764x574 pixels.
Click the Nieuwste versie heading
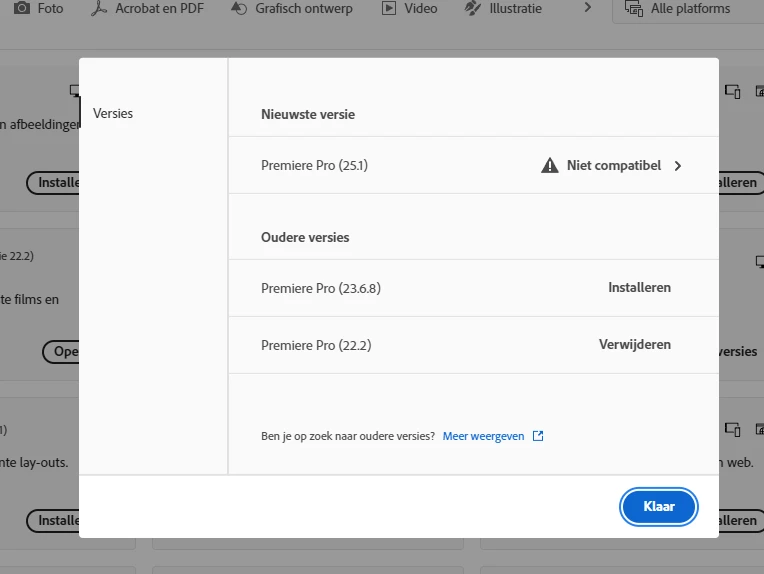click(x=308, y=115)
